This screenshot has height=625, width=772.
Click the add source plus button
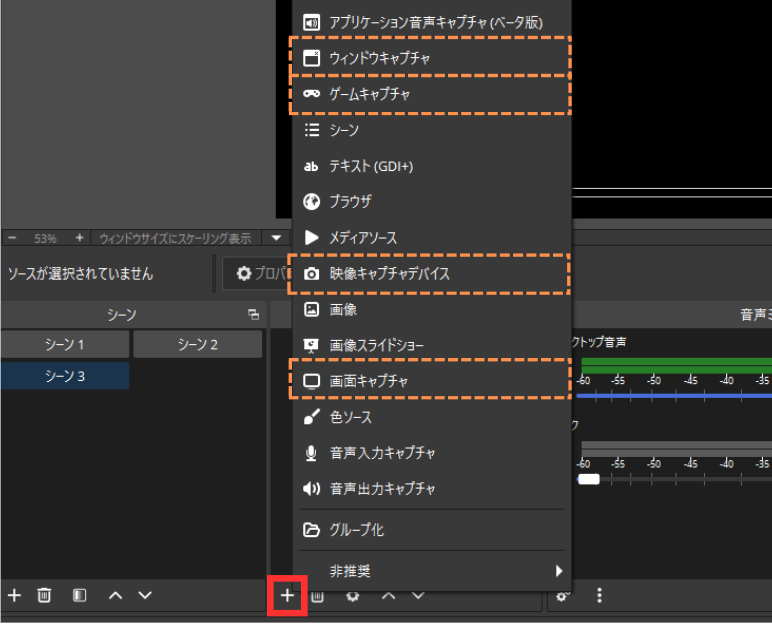click(x=287, y=596)
